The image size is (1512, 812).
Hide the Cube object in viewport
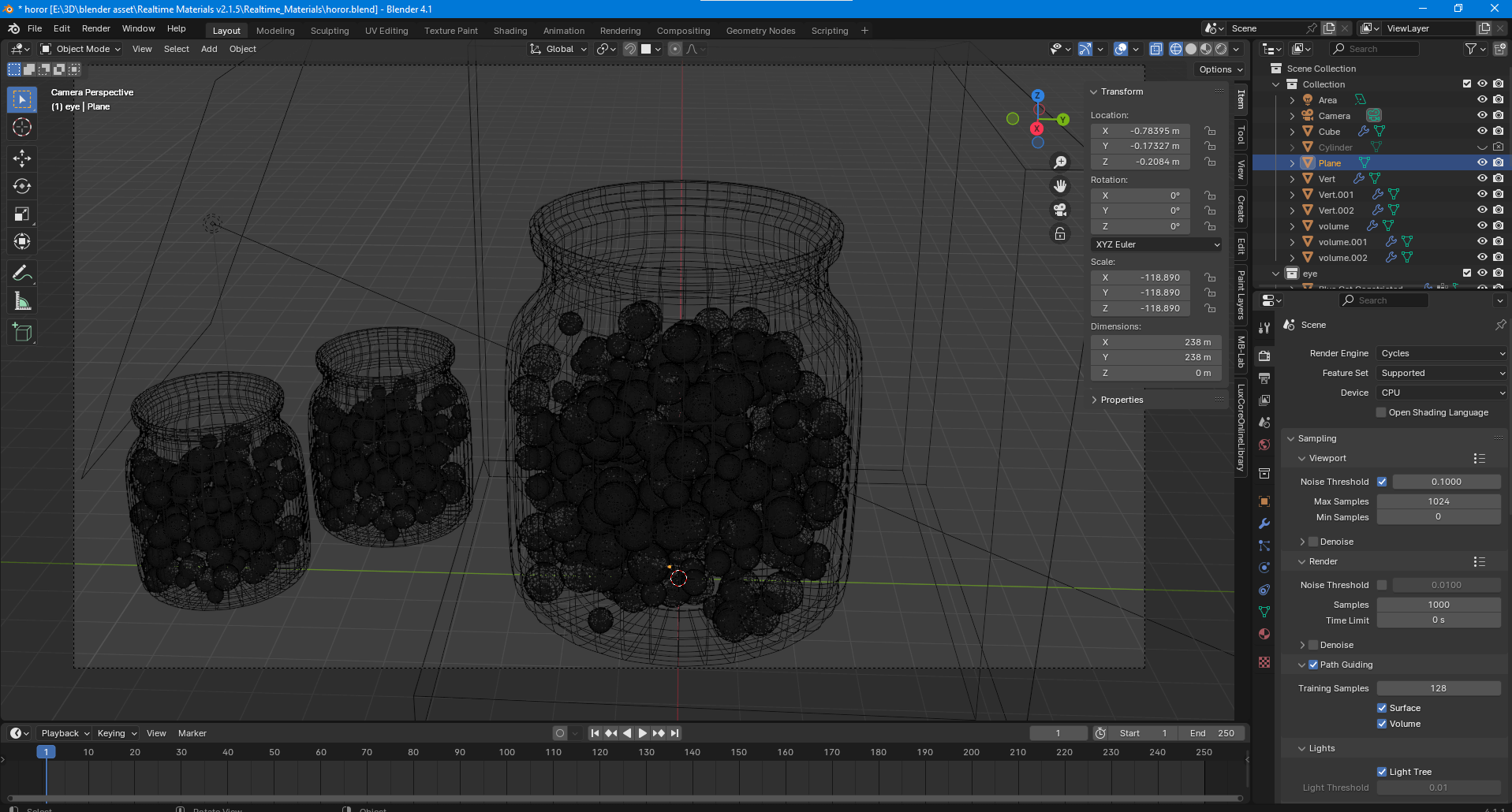1482,131
